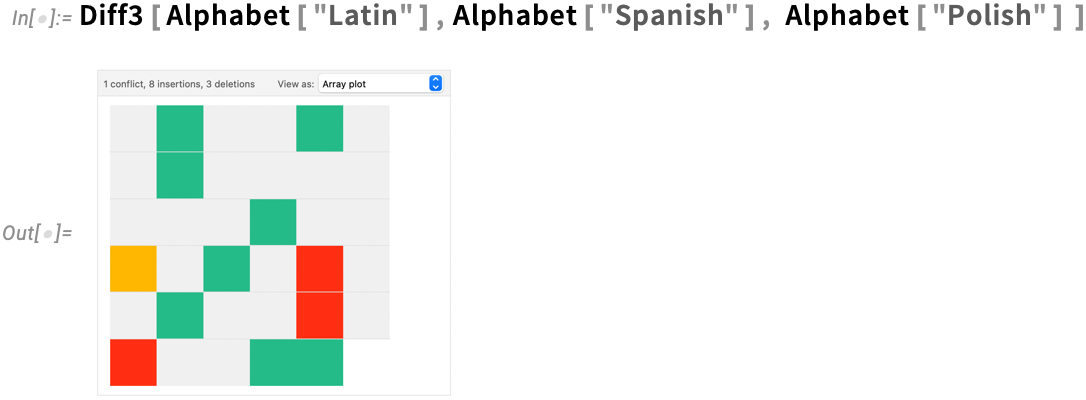Click the 'View as:' label
Viewport: 1086px width, 400px height.
click(x=296, y=84)
